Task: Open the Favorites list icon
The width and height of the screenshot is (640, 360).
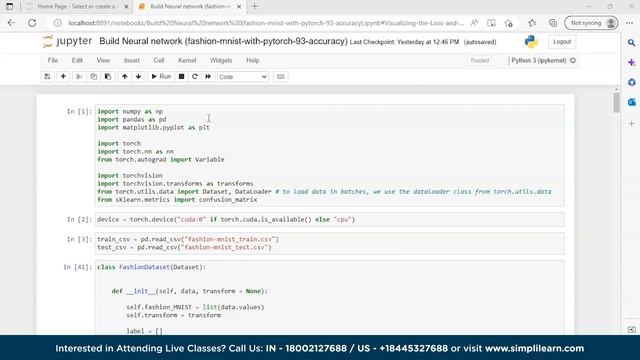Action: pyautogui.click(x=532, y=23)
